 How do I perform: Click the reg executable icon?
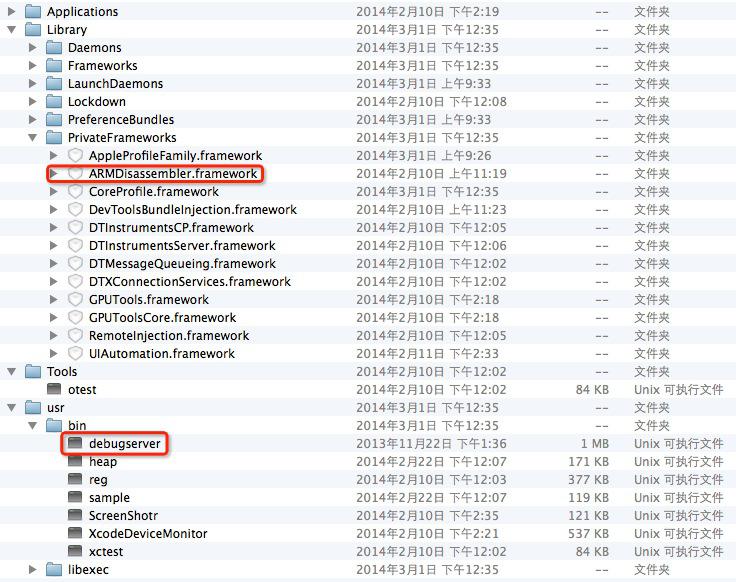click(x=75, y=479)
